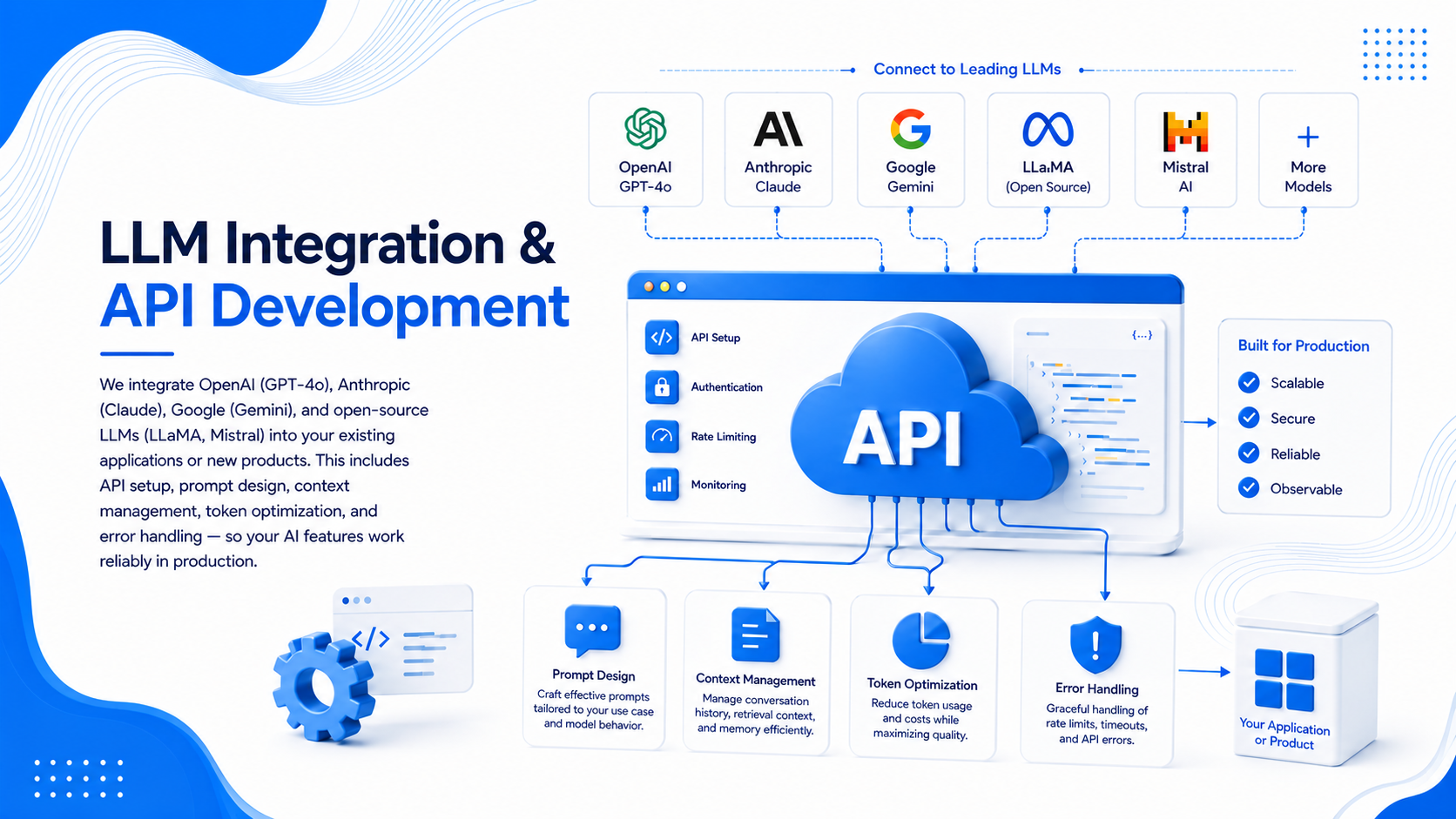Screen dimensions: 1456x819
Task: Click the white dot in API window titlebar
Action: click(682, 286)
